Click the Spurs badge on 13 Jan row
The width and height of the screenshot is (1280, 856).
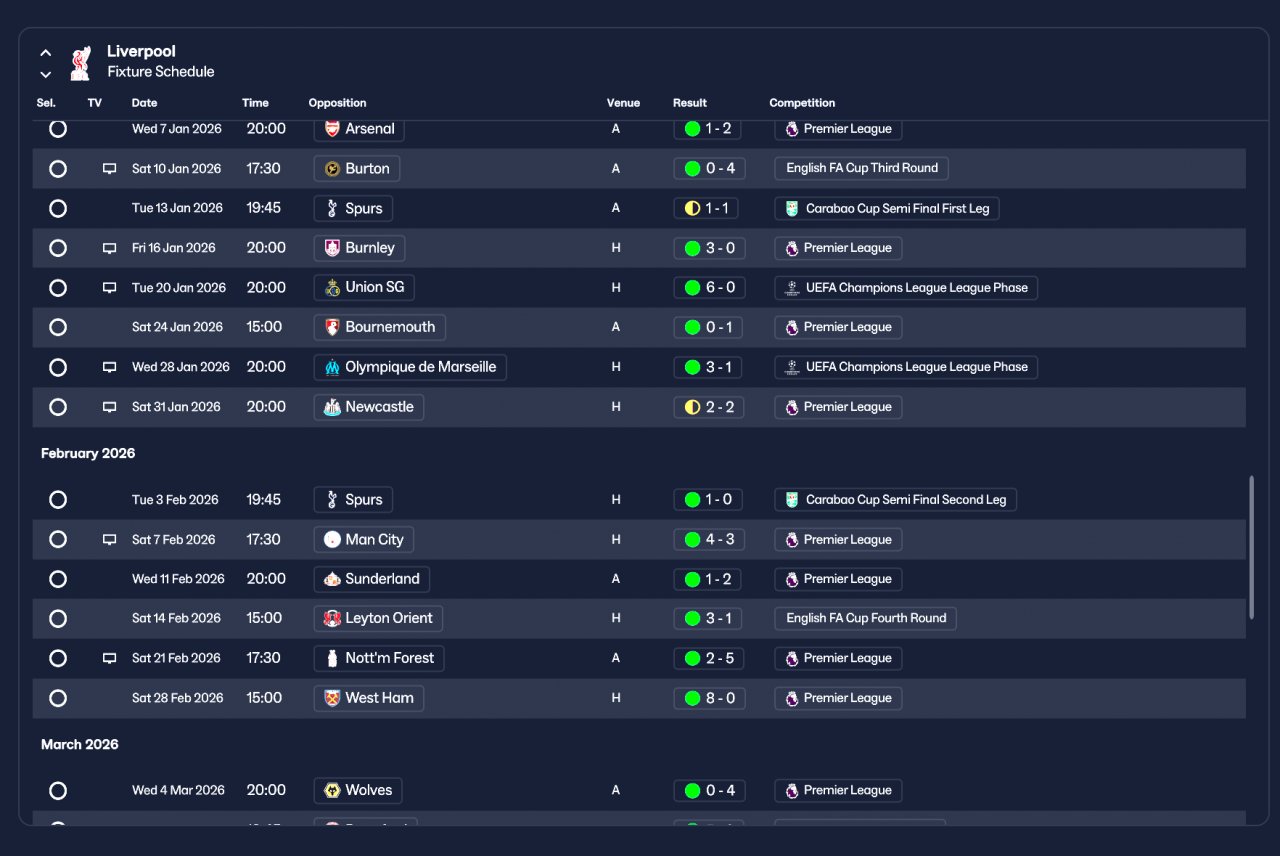point(333,208)
